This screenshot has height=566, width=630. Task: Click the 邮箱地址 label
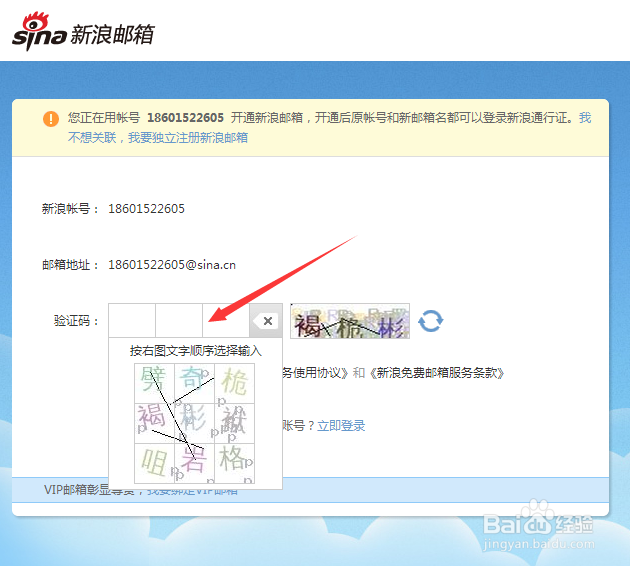[x=70, y=265]
